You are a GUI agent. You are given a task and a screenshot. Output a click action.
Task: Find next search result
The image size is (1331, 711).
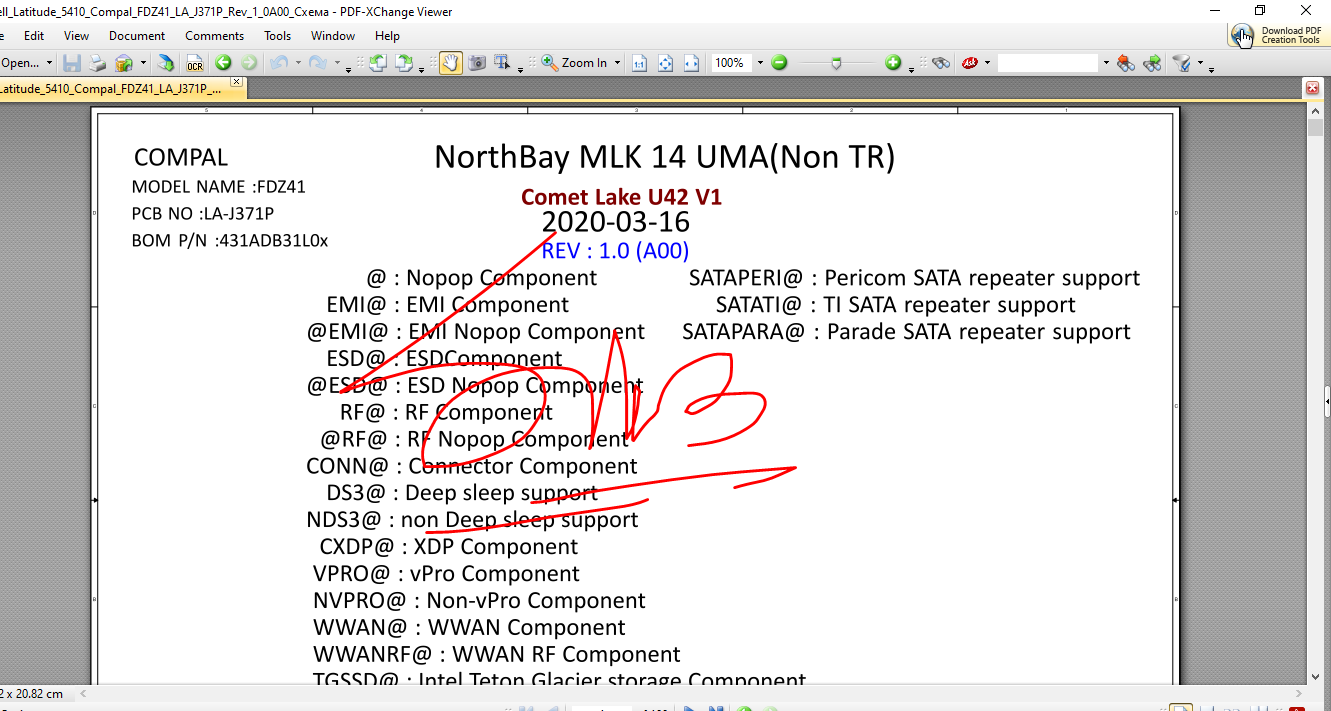tap(1152, 63)
